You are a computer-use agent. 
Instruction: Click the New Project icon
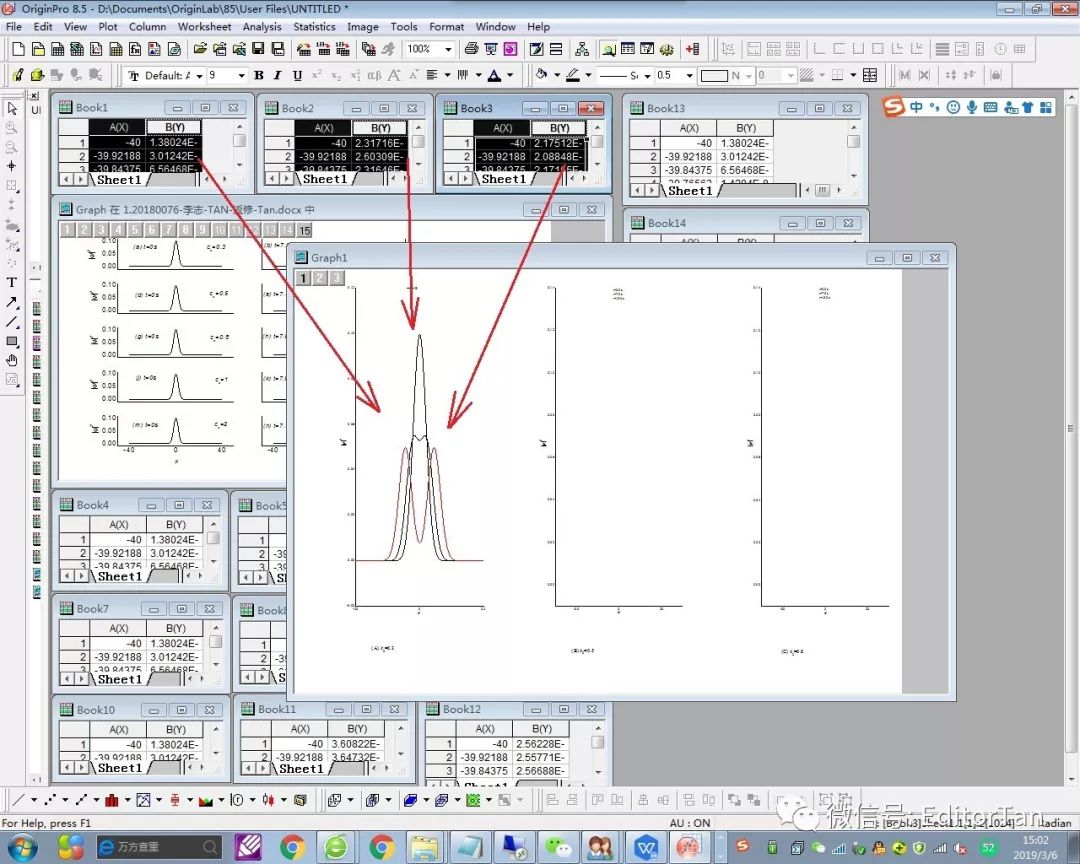pyautogui.click(x=19, y=49)
